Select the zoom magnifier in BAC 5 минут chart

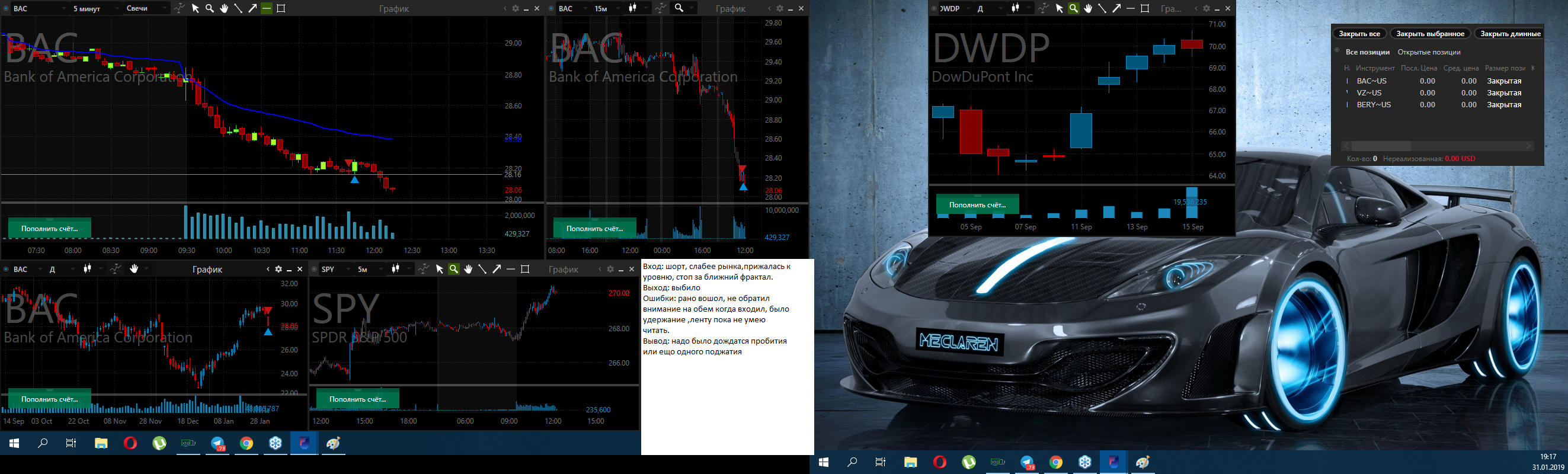[x=210, y=8]
